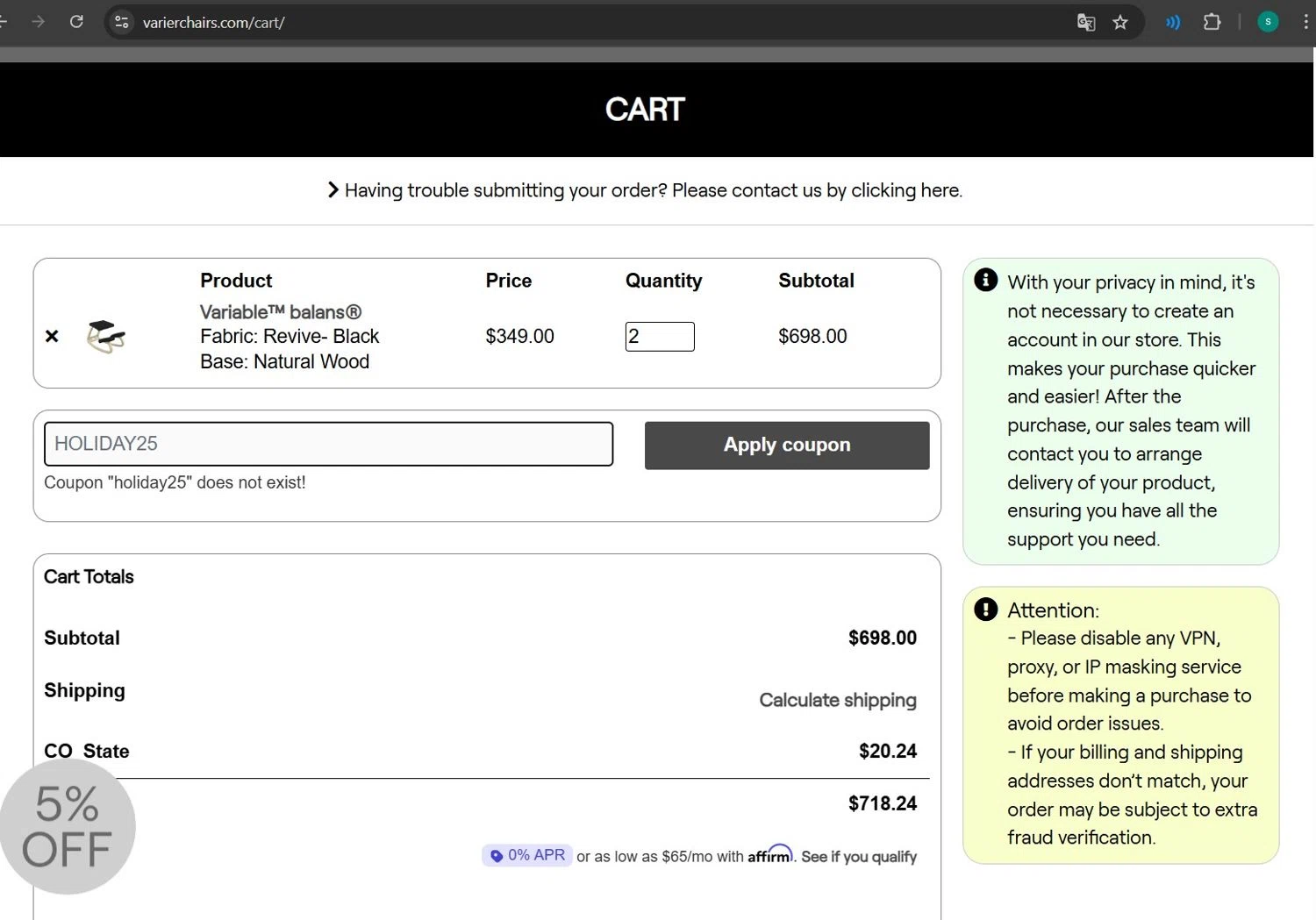Click the CO State tax amount $20.24

888,751
